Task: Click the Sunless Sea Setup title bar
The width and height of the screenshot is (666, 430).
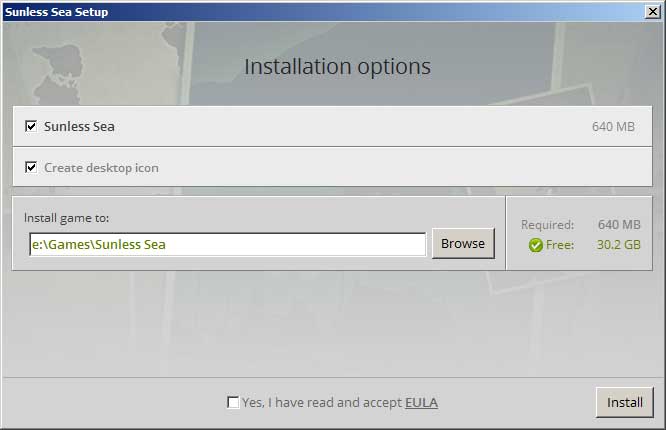Action: [x=323, y=11]
